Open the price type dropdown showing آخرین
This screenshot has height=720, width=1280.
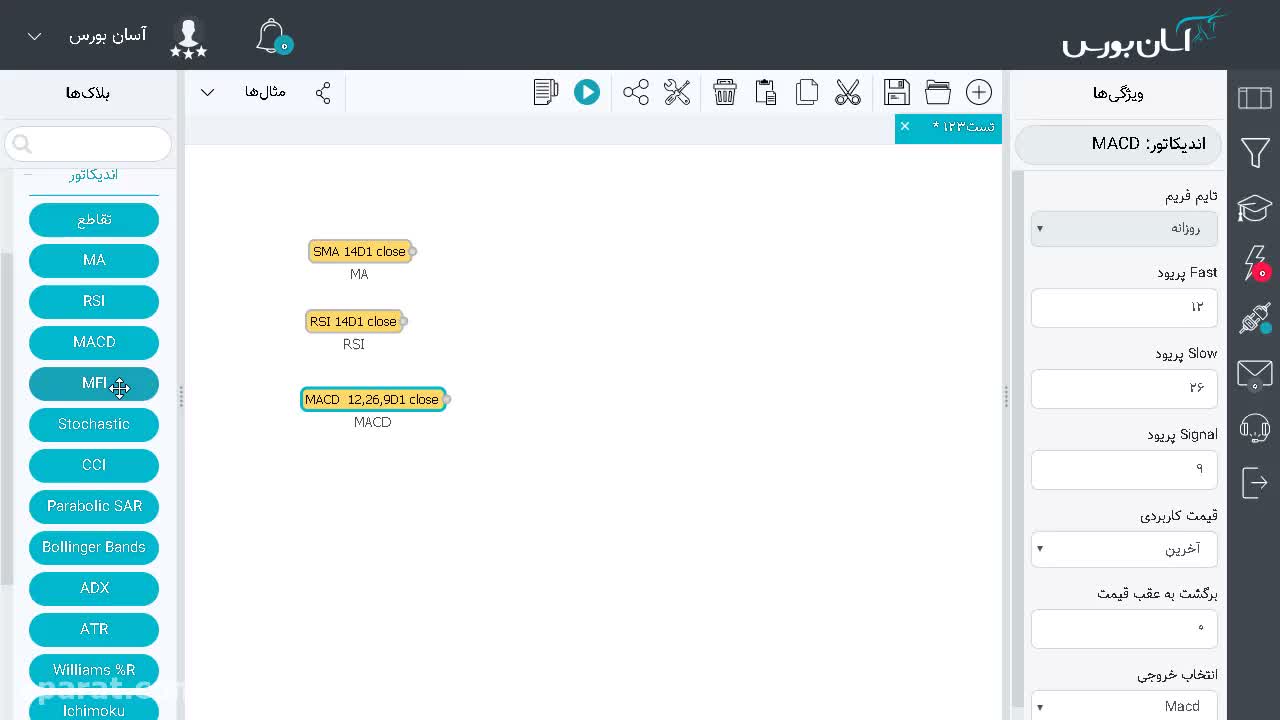click(1124, 549)
